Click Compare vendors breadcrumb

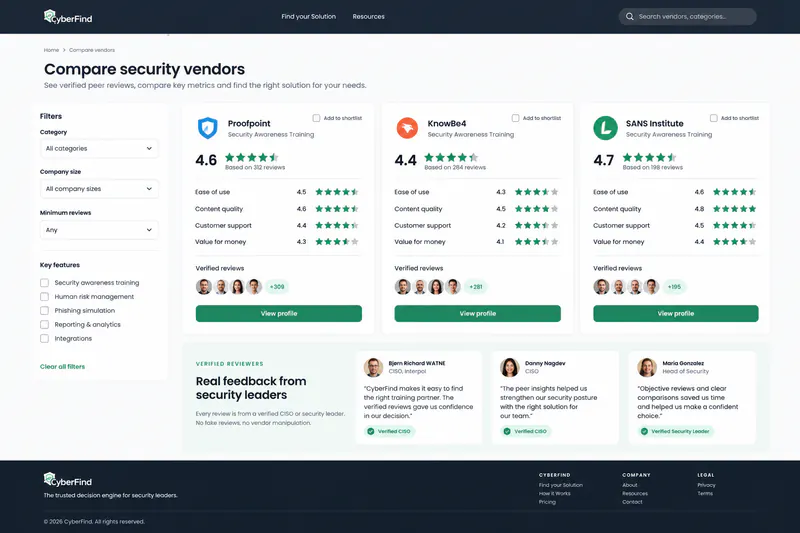pyautogui.click(x=92, y=50)
